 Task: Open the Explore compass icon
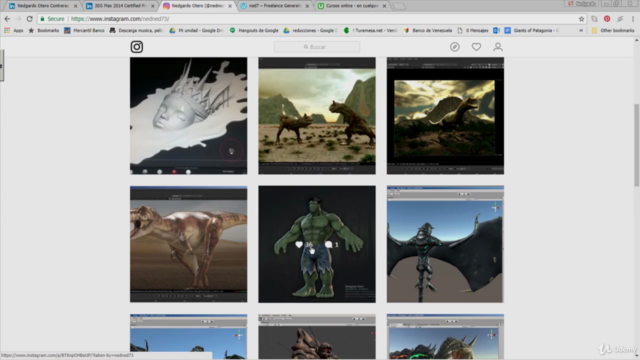455,47
